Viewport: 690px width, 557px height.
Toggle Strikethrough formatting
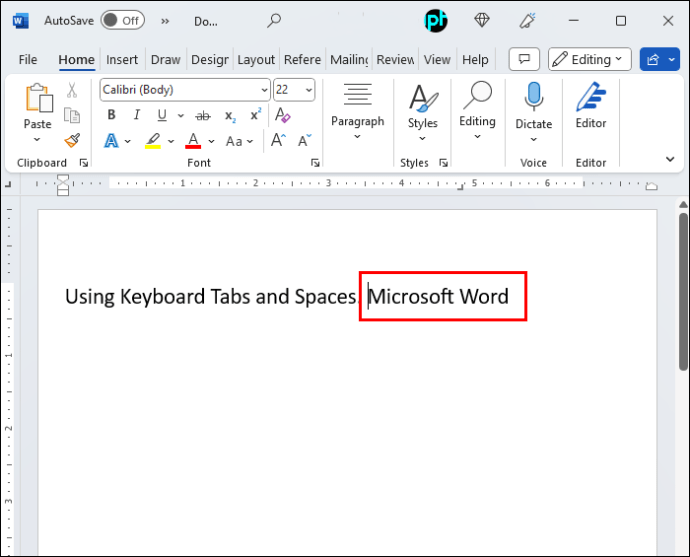click(x=203, y=116)
